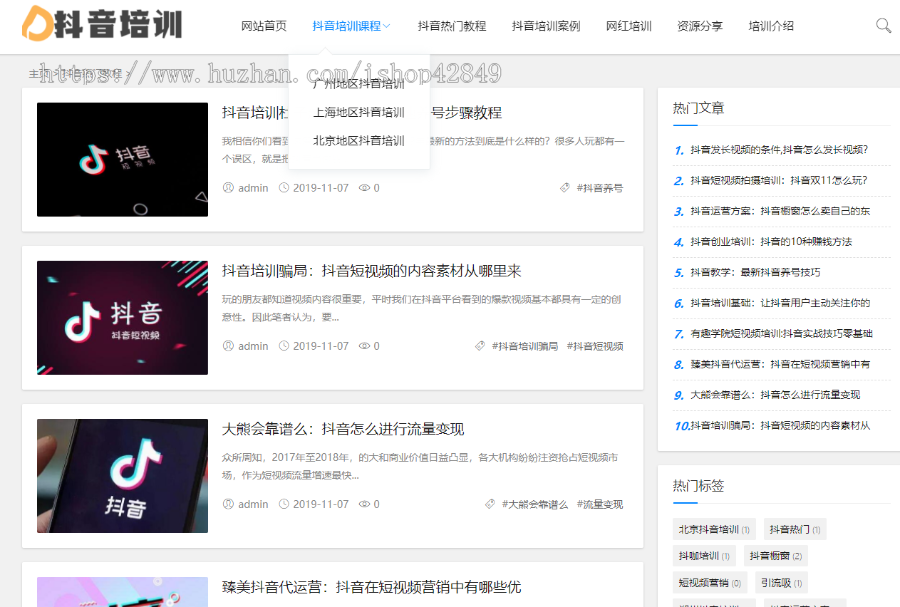This screenshot has height=607, width=900.
Task: Open article 臻美抖音代运营 title link
Action: (x=371, y=587)
